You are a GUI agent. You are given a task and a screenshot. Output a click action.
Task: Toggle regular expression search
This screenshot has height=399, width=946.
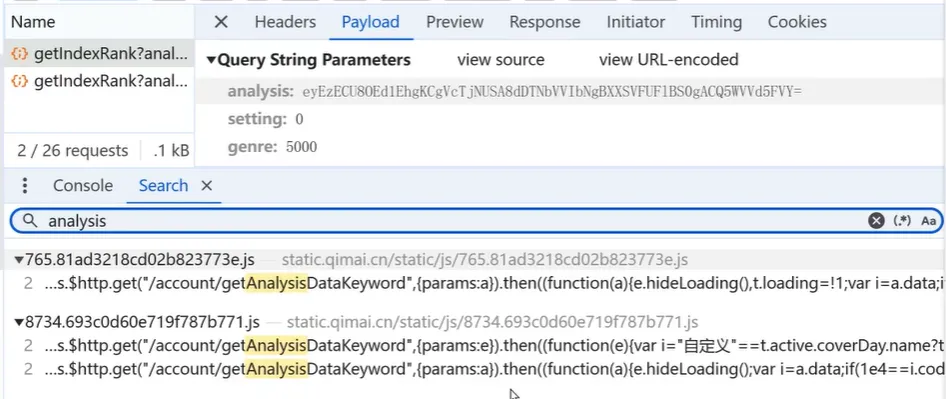(902, 221)
